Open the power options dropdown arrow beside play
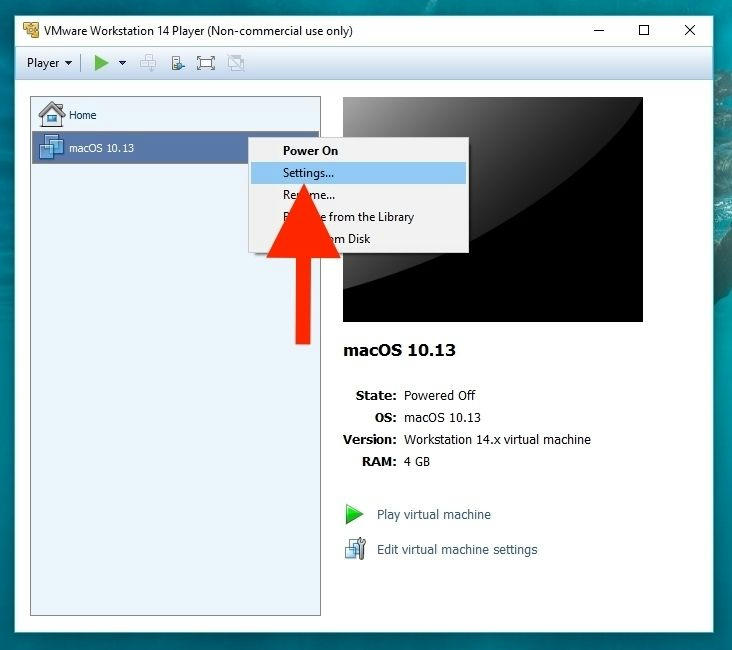 pos(122,63)
